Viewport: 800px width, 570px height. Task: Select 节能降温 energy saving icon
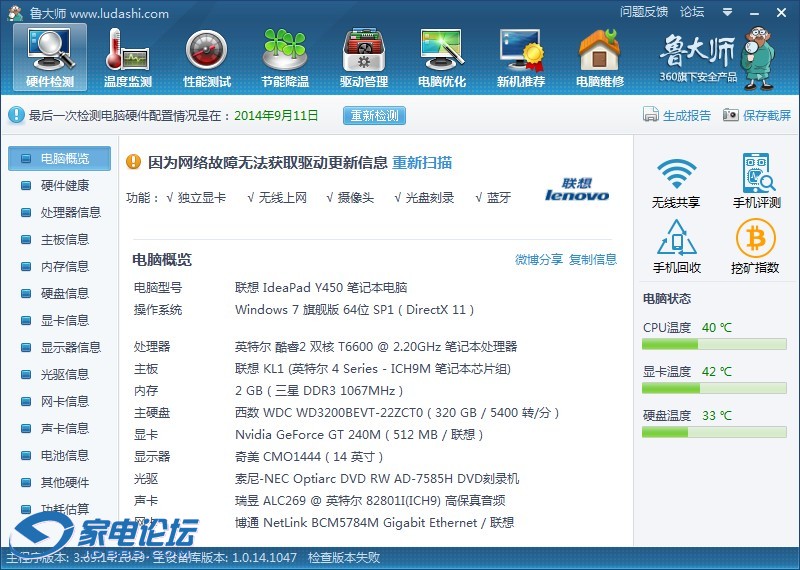pos(284,56)
